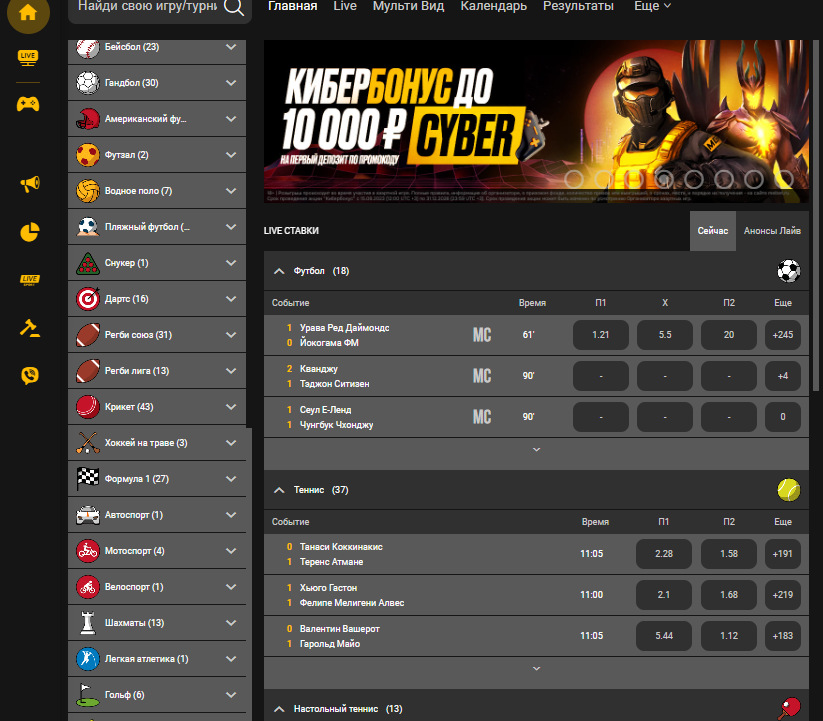Click the Athletics runner icon
Viewport: 823px width, 721px height.
(x=88, y=659)
